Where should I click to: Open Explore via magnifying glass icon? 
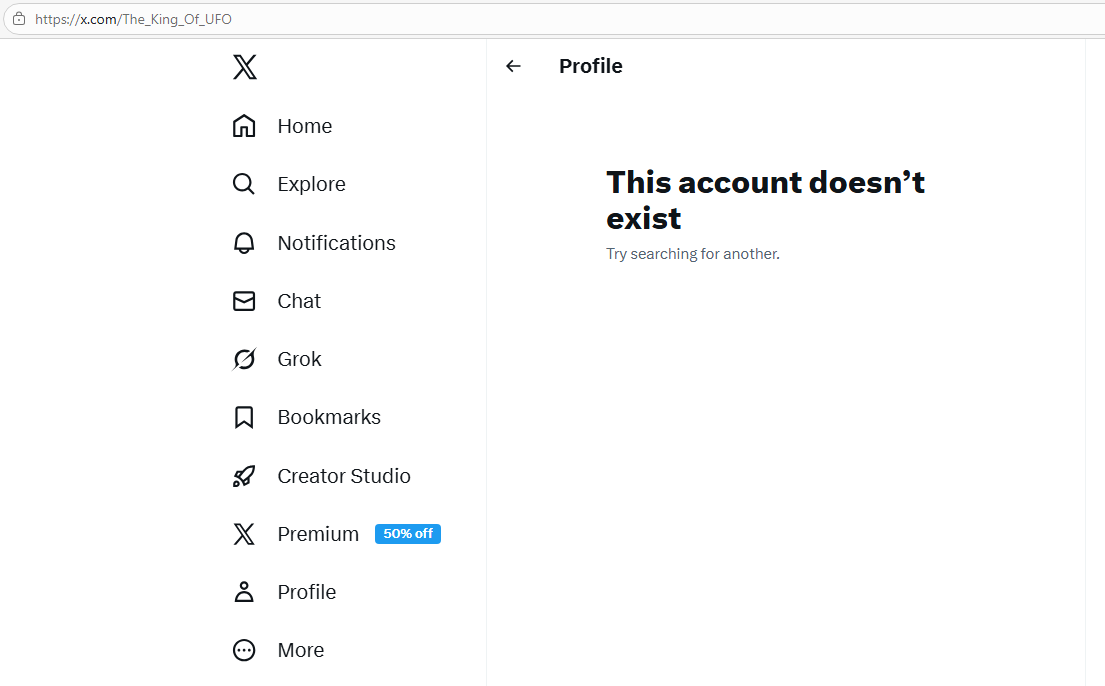[x=244, y=184]
